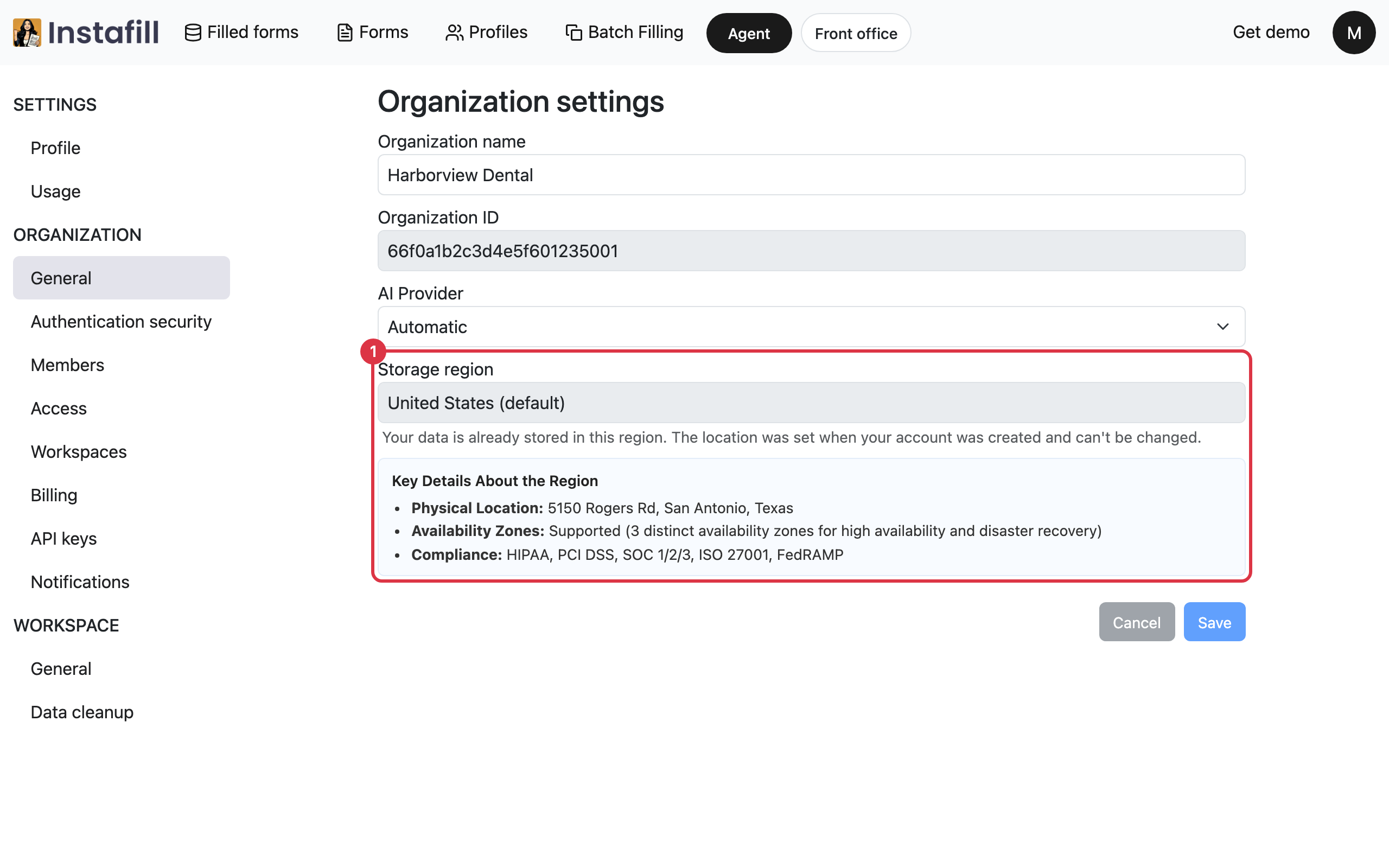
Task: Open the user avatar M menu
Action: pos(1353,33)
